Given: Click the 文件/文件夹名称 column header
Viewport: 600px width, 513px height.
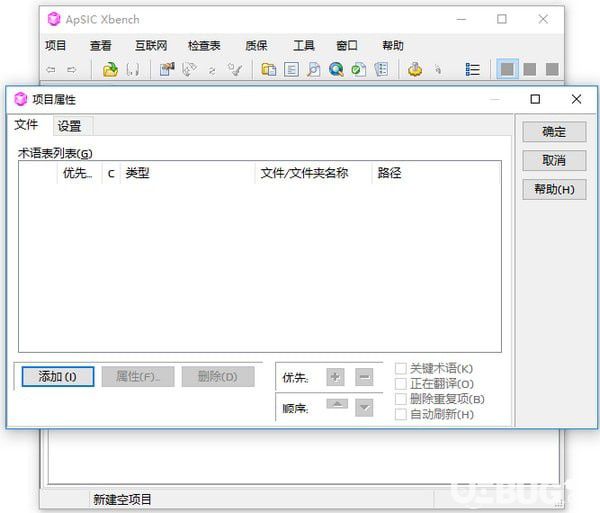Looking at the screenshot, I should (x=313, y=173).
